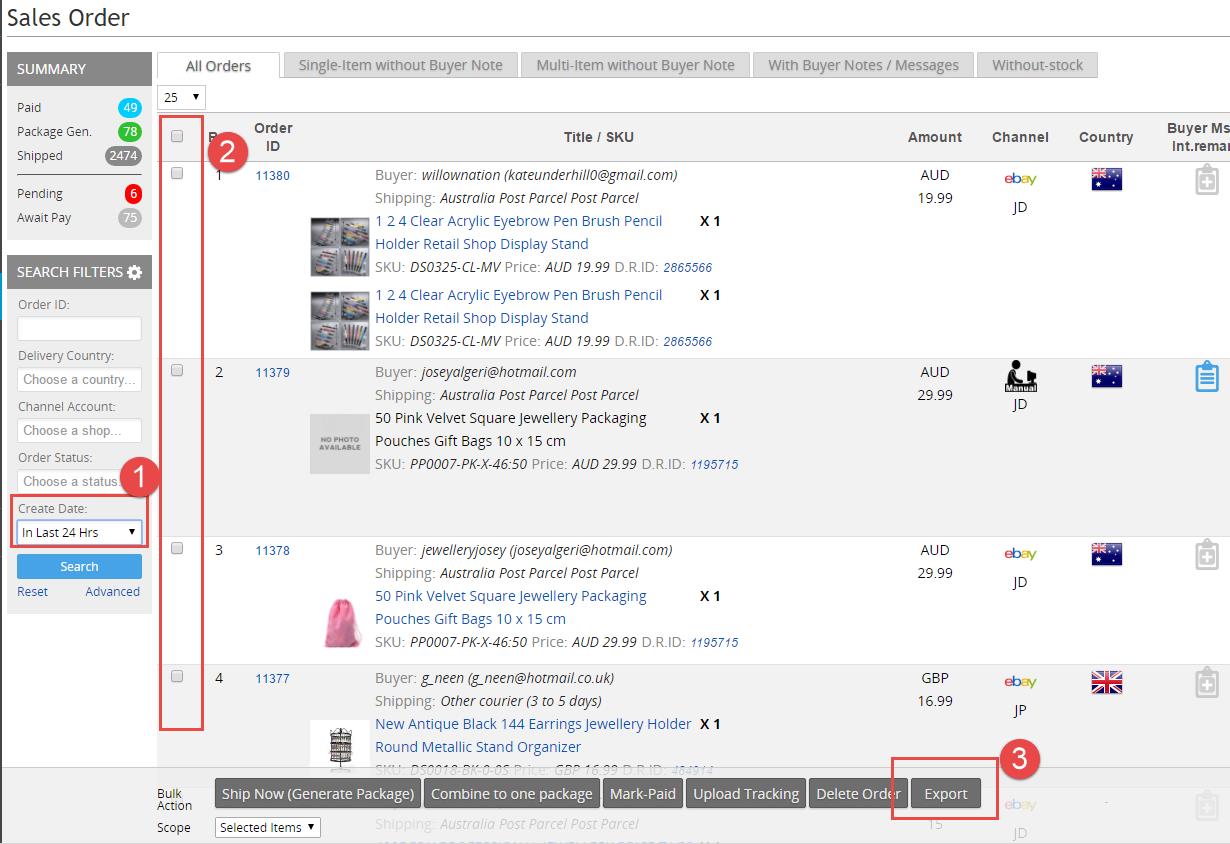Viewport: 1230px width, 844px height.
Task: Click No Photo Available placeholder image
Action: click(x=340, y=444)
